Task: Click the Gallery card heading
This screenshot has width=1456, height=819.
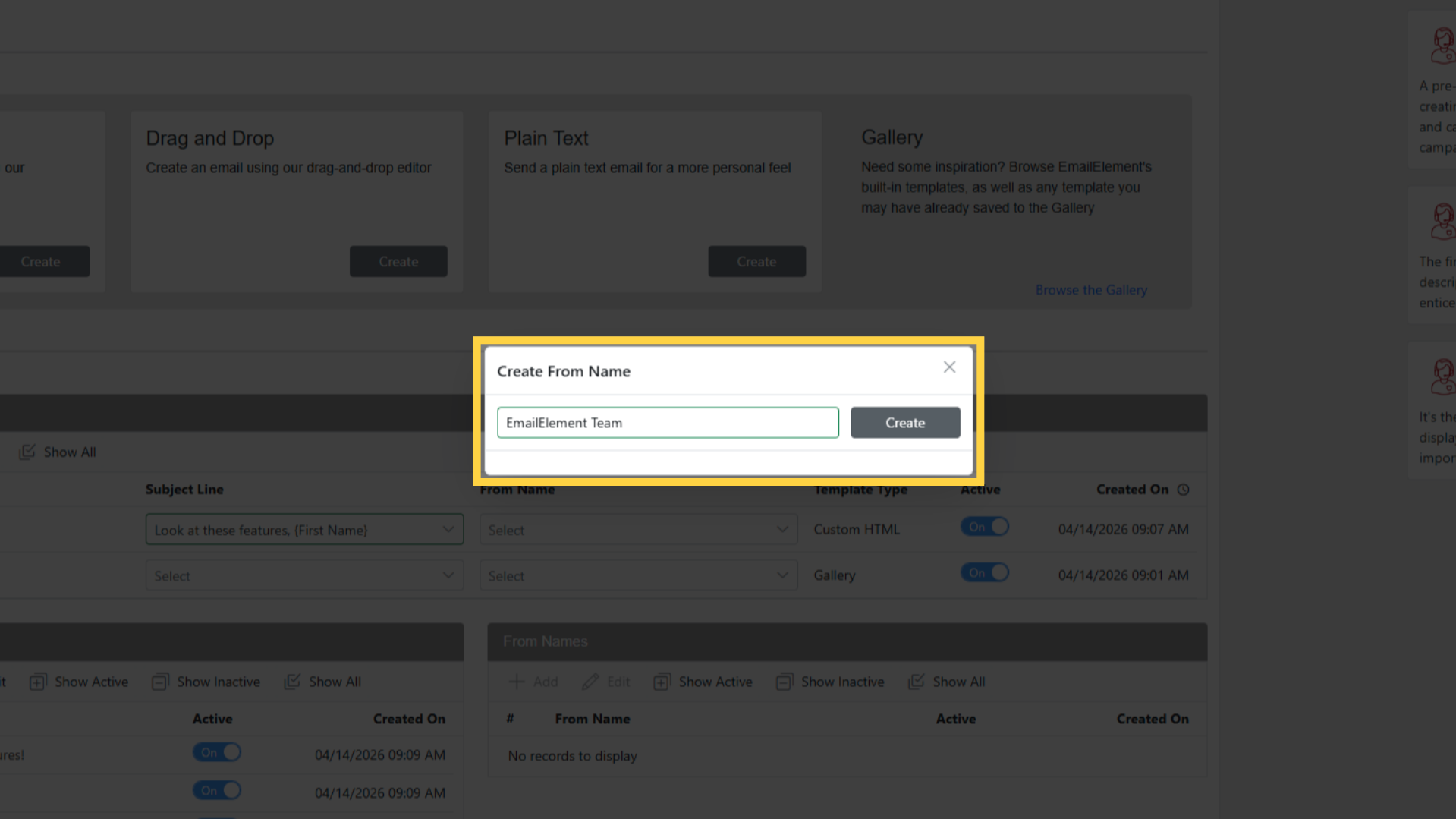Action: [892, 138]
